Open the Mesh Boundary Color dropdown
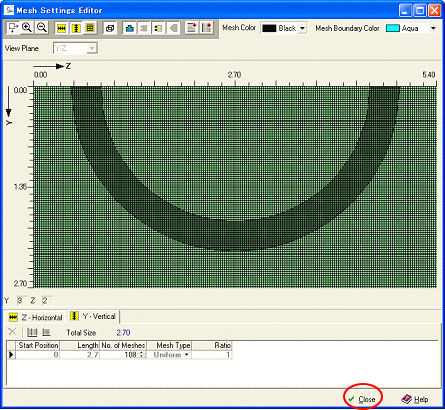This screenshot has height=410, width=445. tap(433, 28)
